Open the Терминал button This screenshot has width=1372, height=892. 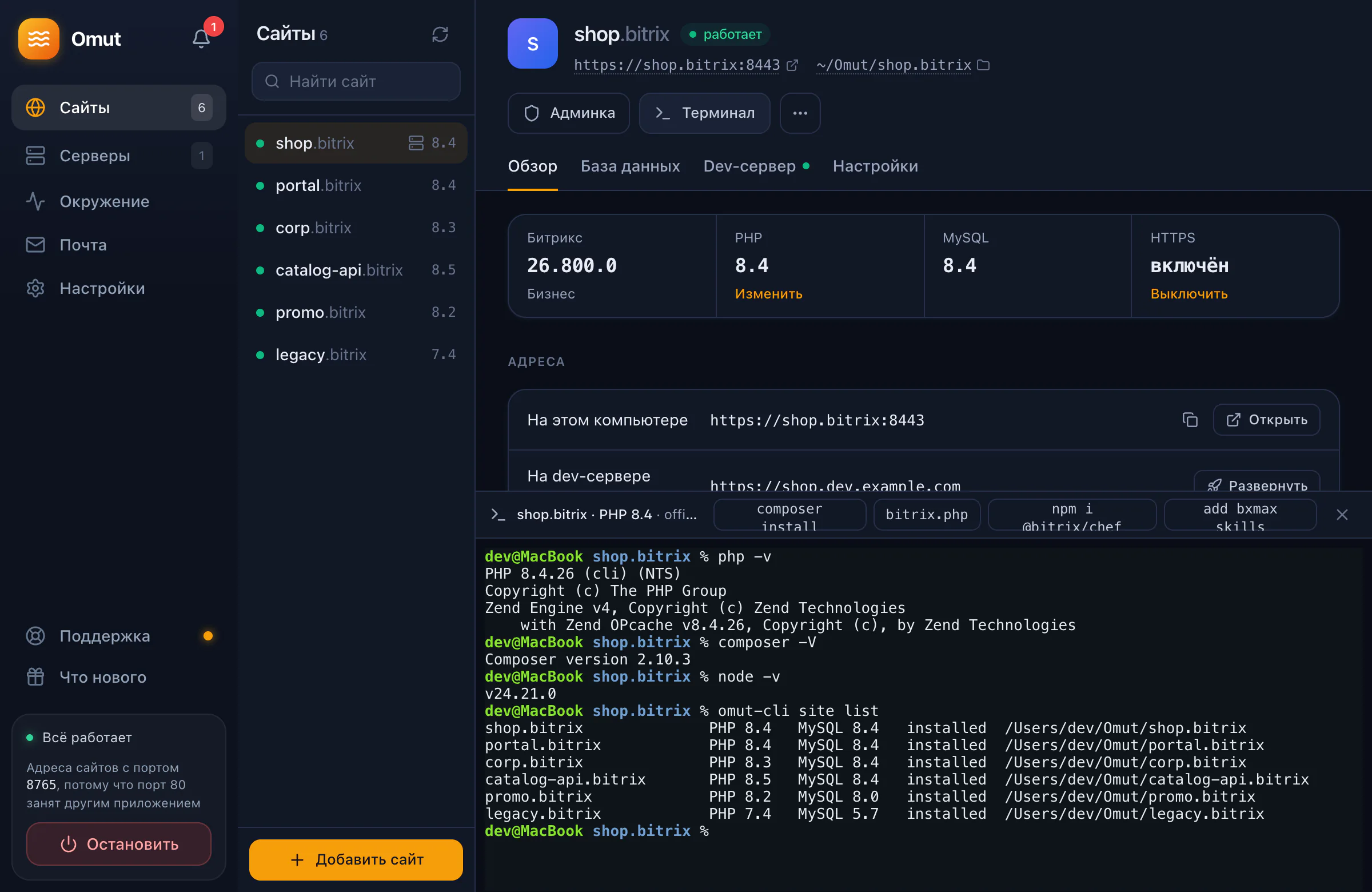pos(704,113)
